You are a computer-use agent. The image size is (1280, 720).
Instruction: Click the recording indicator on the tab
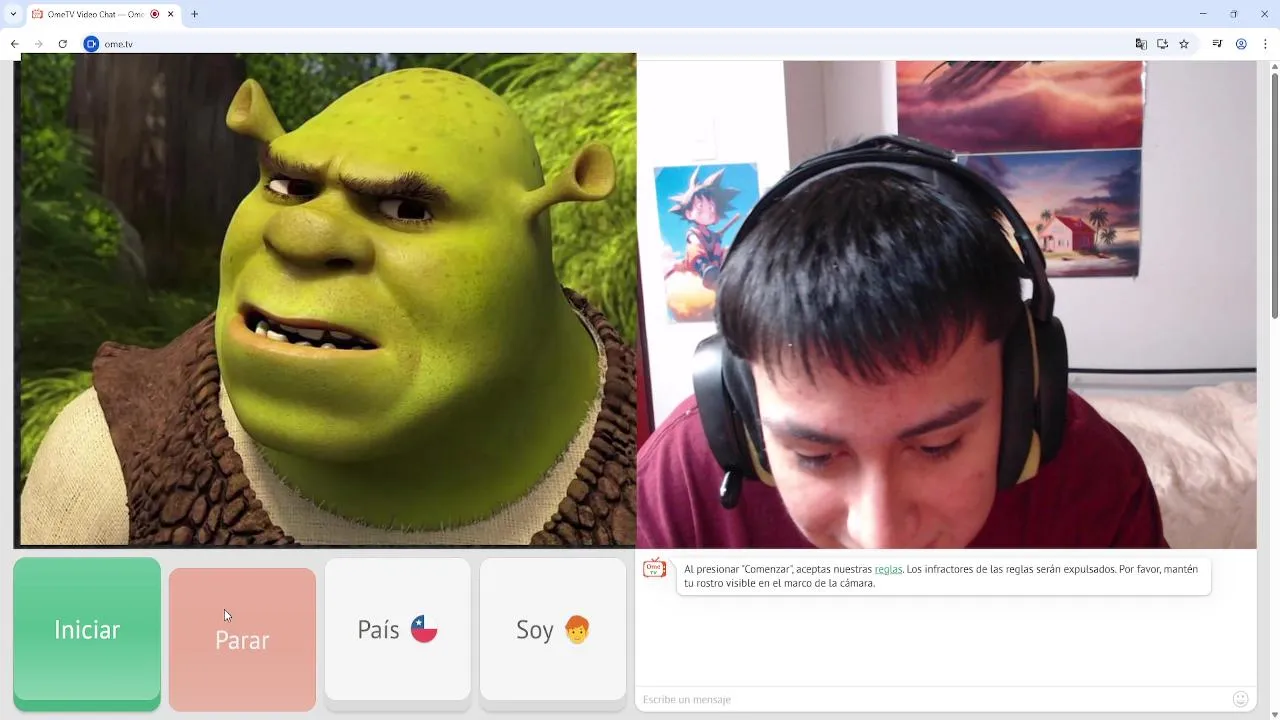155,14
